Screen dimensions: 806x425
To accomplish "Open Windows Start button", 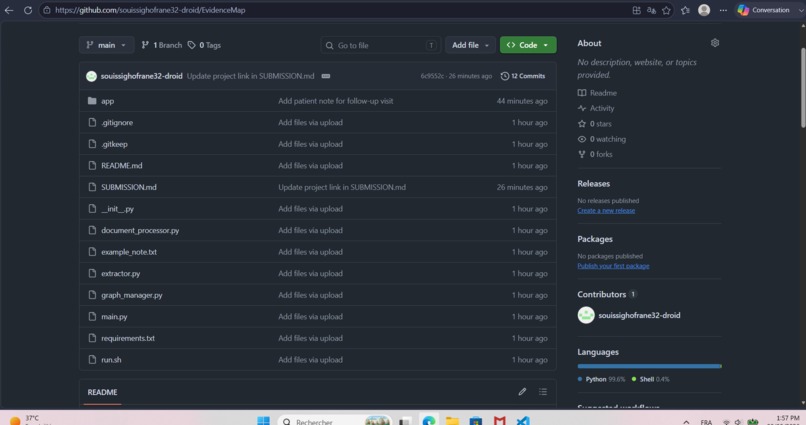I will (263, 420).
